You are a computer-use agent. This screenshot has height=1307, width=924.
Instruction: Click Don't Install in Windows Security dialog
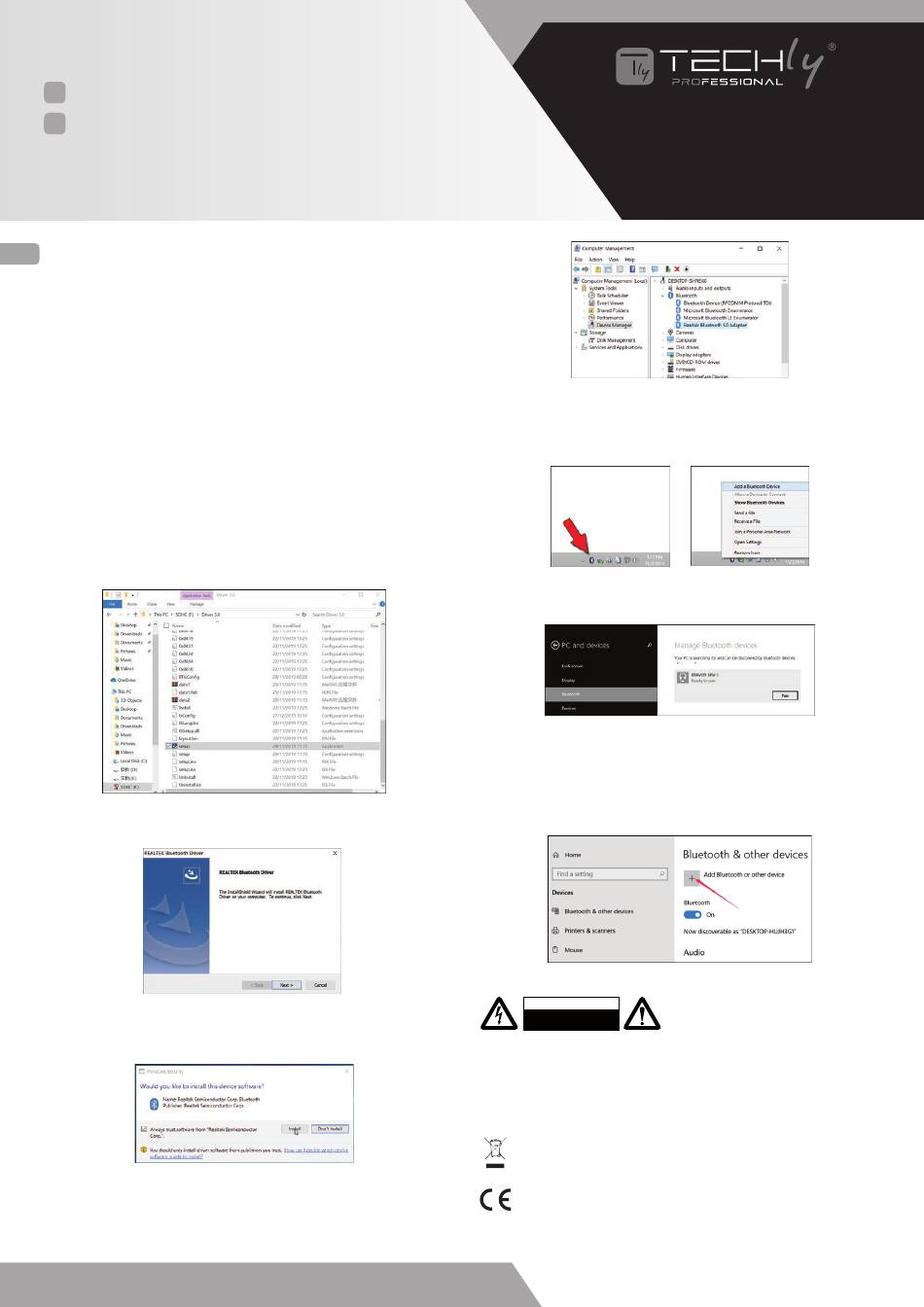pyautogui.click(x=330, y=1129)
